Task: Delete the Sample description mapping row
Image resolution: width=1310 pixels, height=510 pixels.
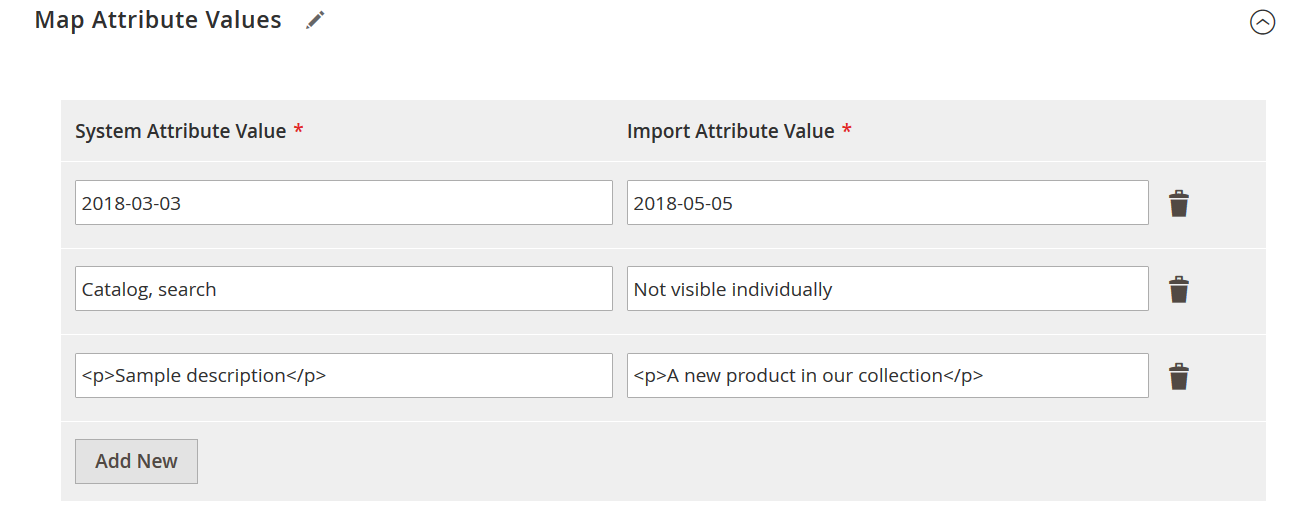Action: point(1179,377)
